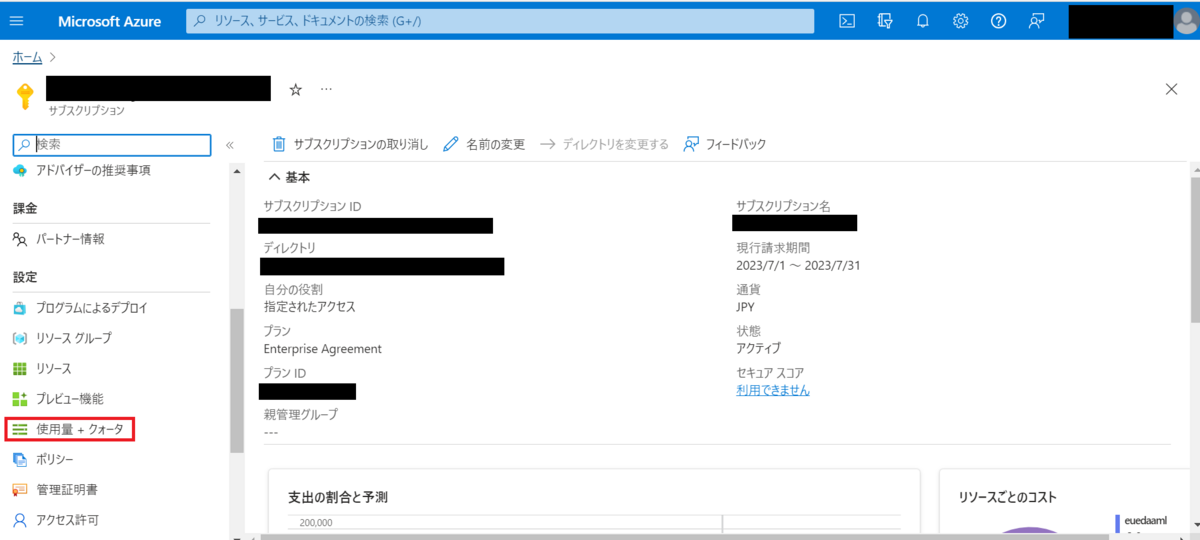Viewport: 1200px width, 540px height.
Task: Click フィードバック toolbar button
Action: pos(724,144)
